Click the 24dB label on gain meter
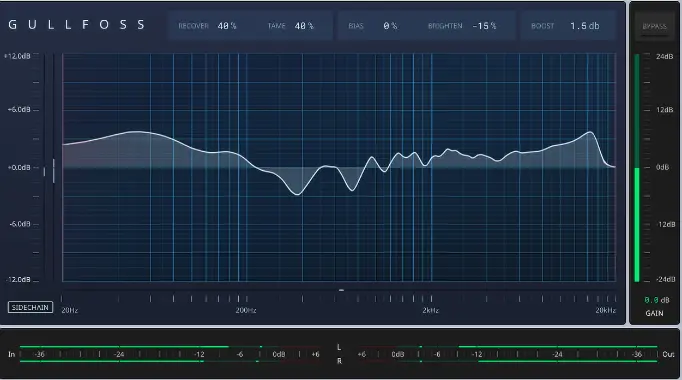 664,57
